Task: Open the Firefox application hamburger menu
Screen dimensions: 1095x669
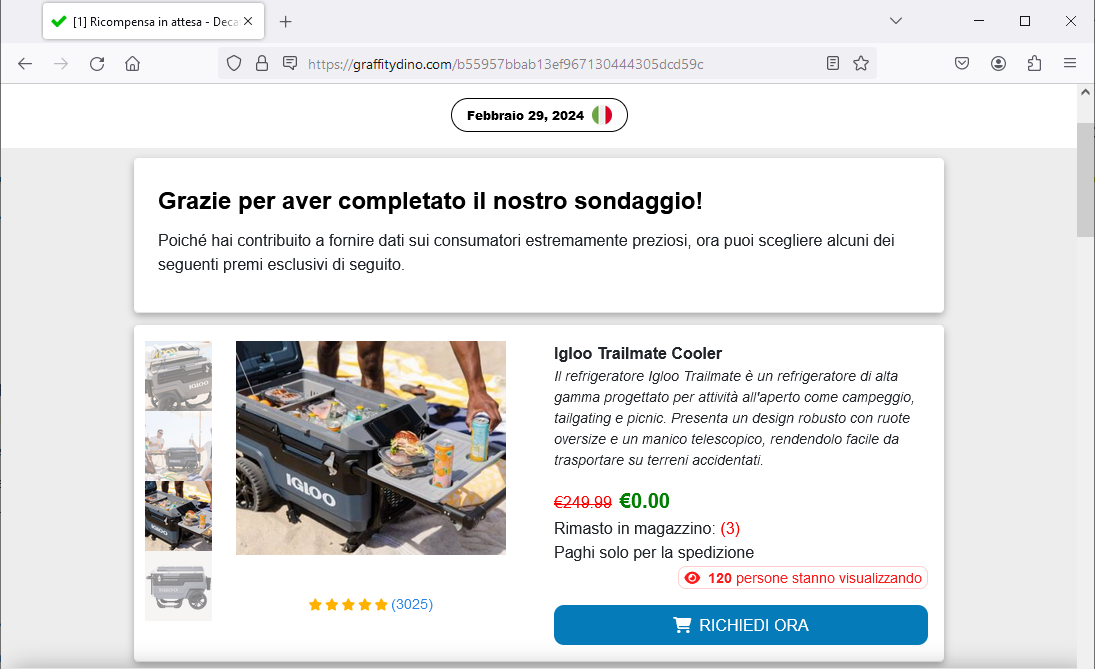Action: [1070, 64]
